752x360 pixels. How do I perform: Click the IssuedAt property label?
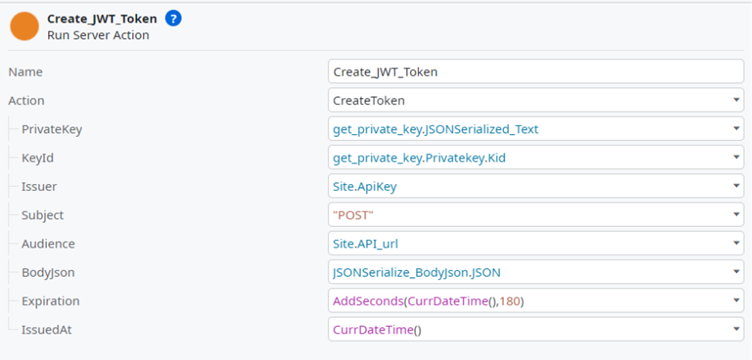[47, 330]
